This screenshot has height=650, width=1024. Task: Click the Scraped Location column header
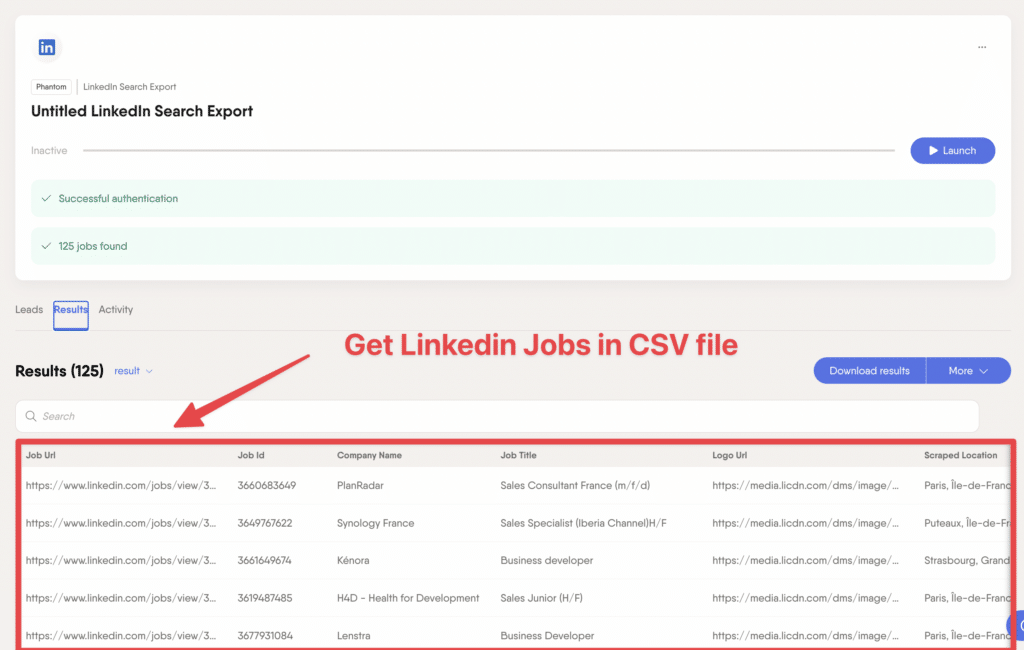[x=960, y=455]
